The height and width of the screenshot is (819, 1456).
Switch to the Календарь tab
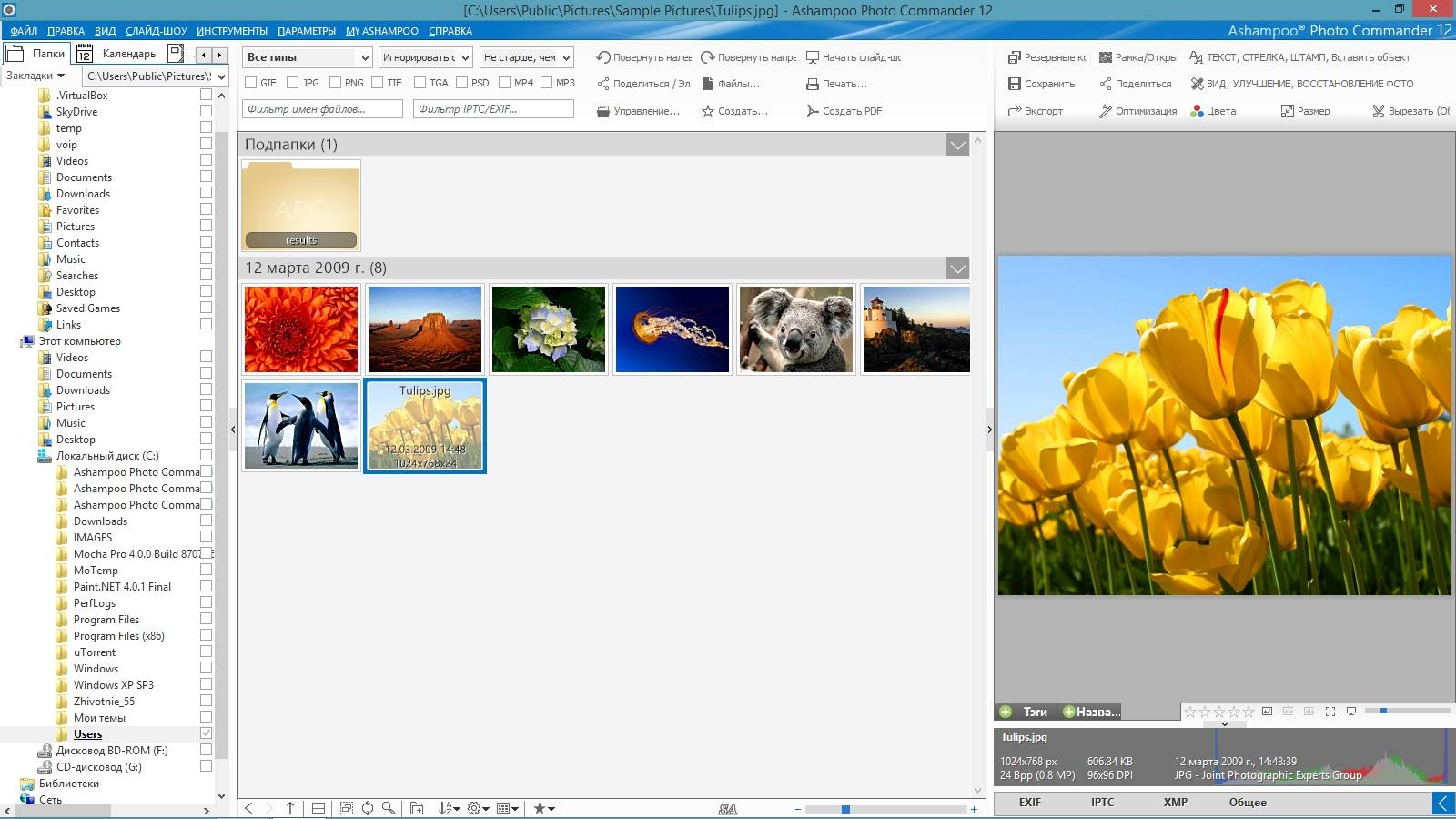117,54
